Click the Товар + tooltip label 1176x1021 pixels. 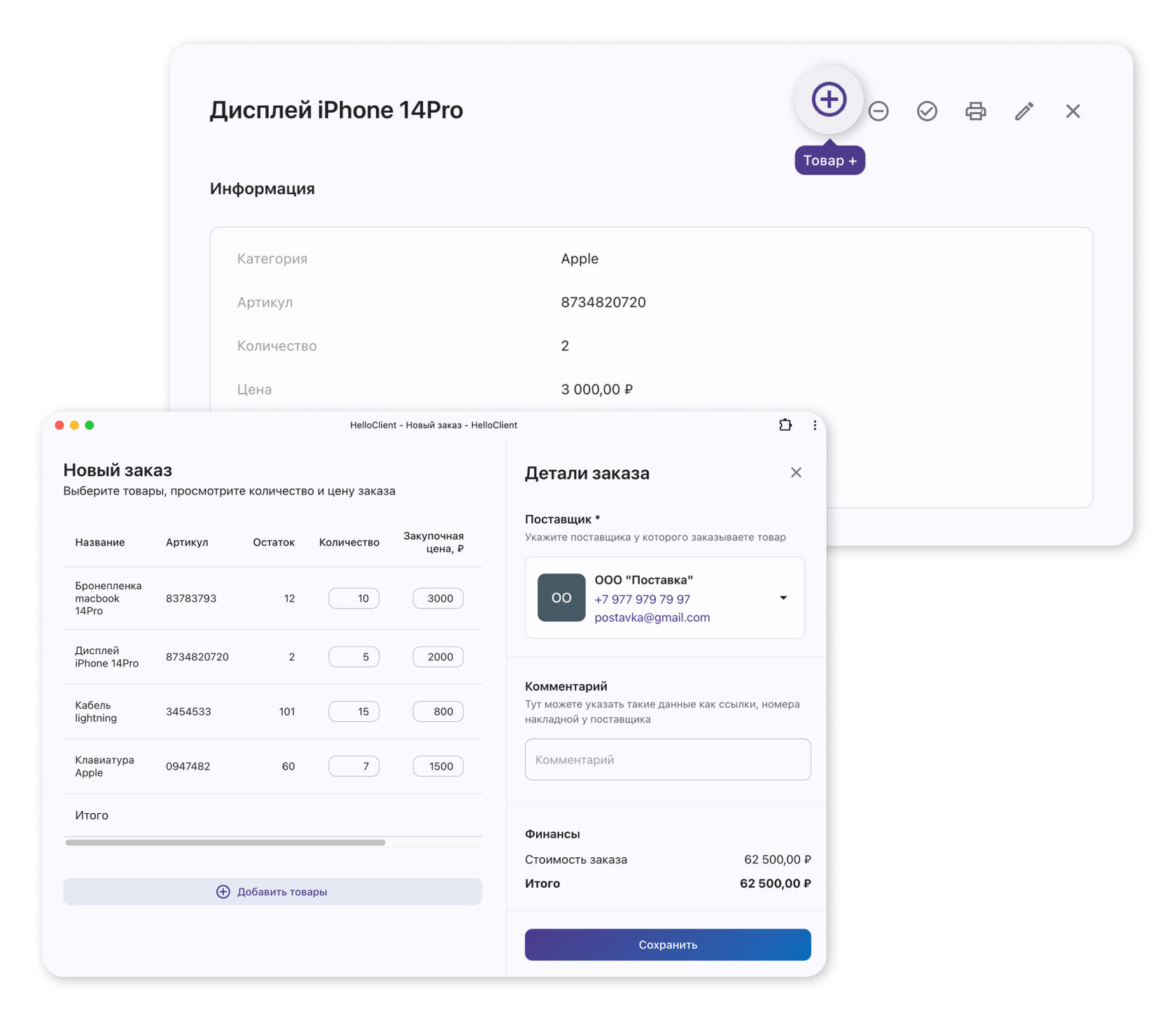pos(829,160)
